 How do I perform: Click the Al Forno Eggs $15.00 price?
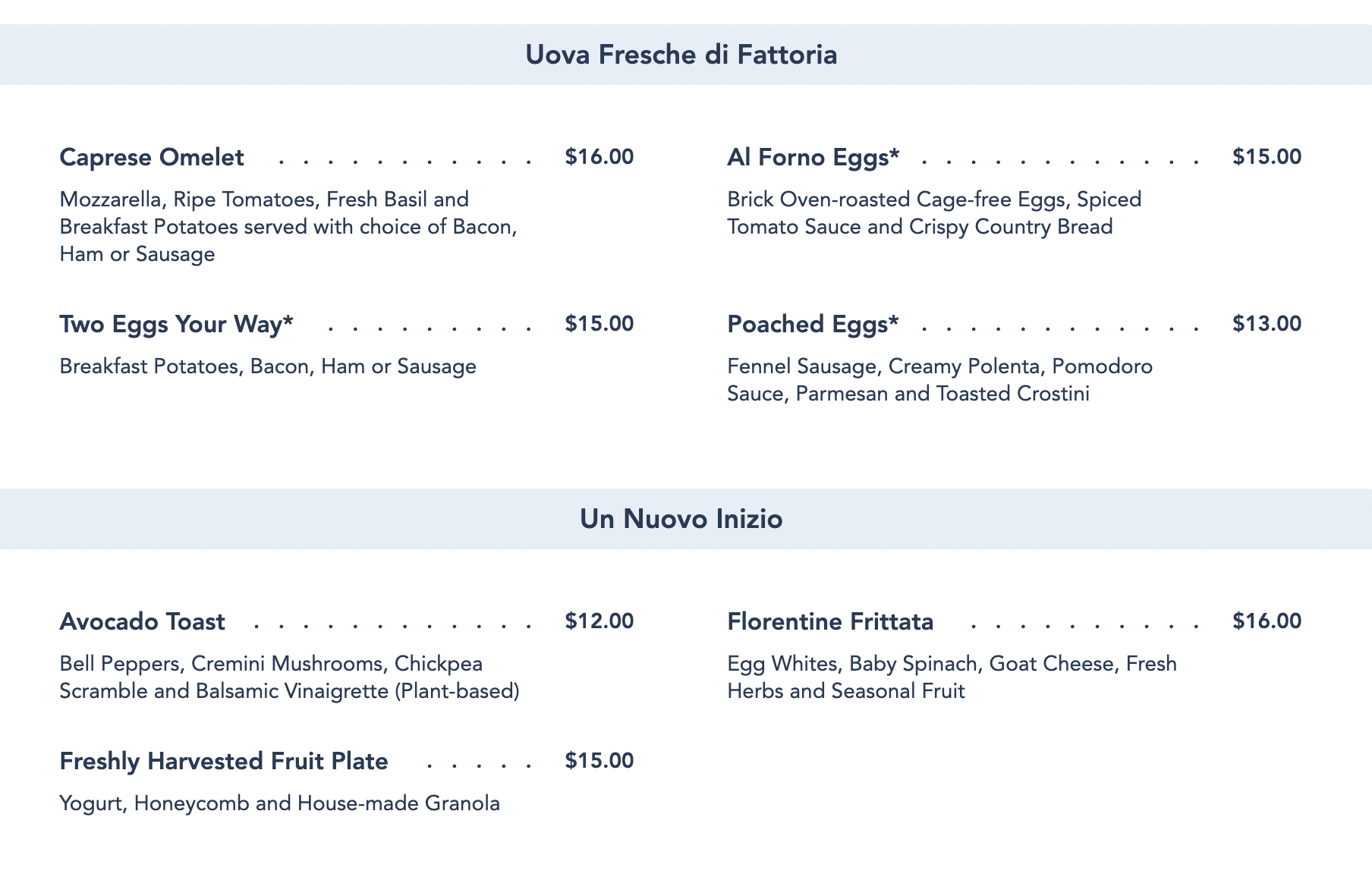pos(1267,157)
